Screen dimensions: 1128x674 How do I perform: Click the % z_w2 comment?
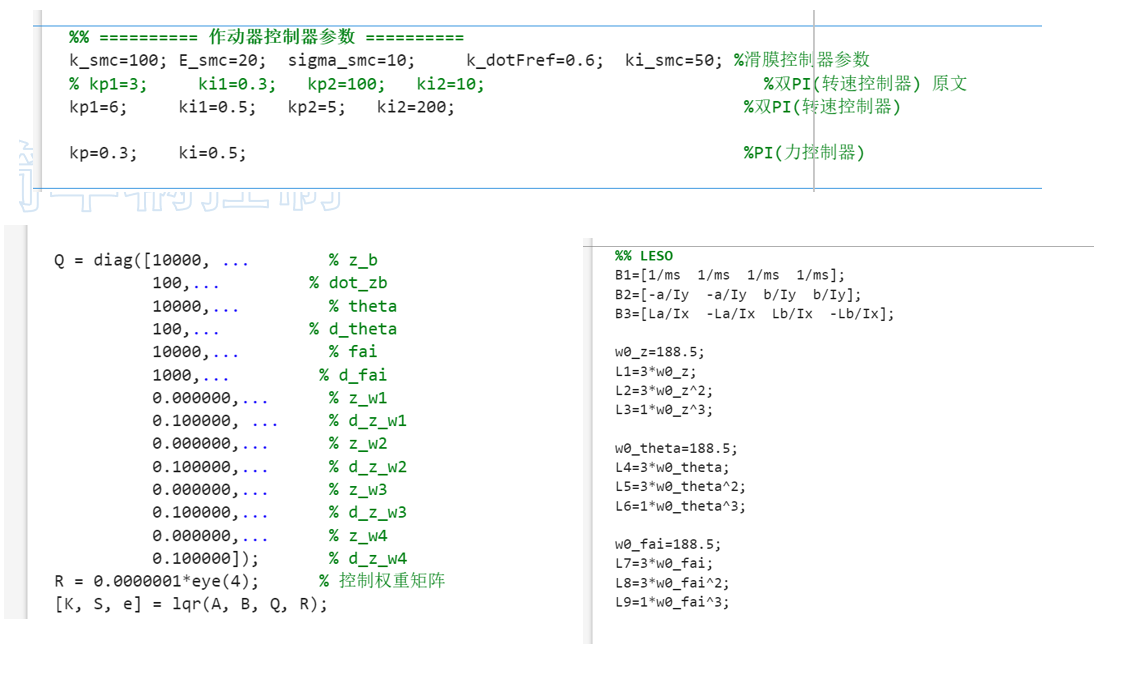358,444
